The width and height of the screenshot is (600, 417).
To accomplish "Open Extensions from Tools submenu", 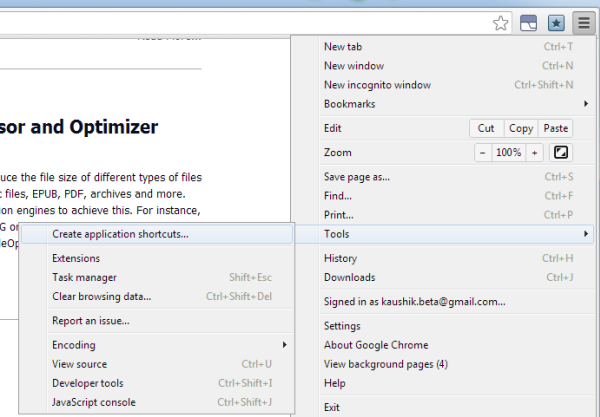I will [157, 258].
